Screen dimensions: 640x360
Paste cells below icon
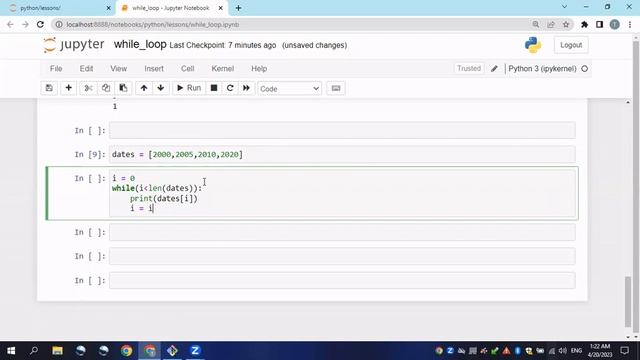(x=123, y=88)
